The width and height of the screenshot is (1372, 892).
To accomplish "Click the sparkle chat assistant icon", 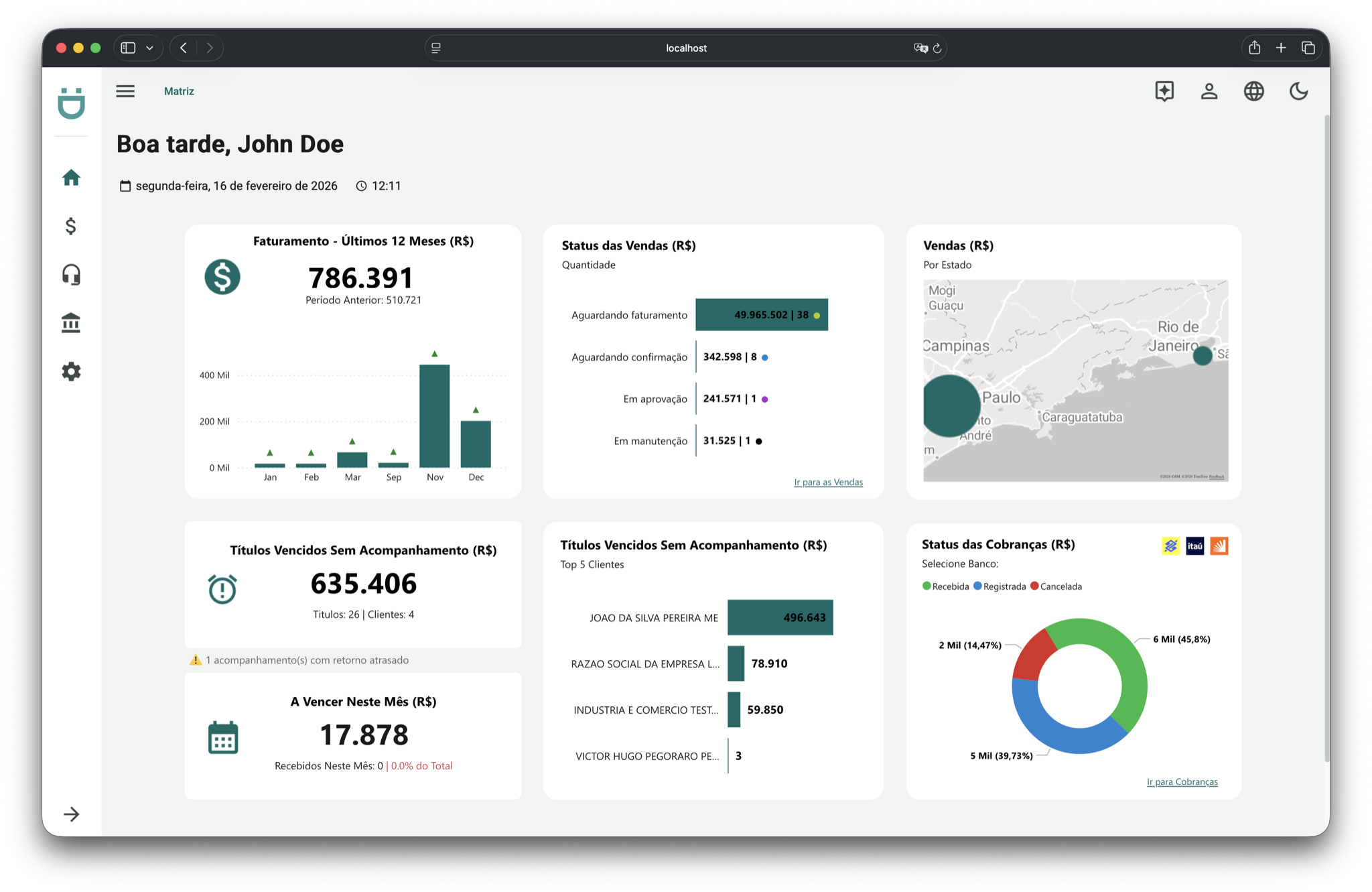I will (x=1164, y=91).
